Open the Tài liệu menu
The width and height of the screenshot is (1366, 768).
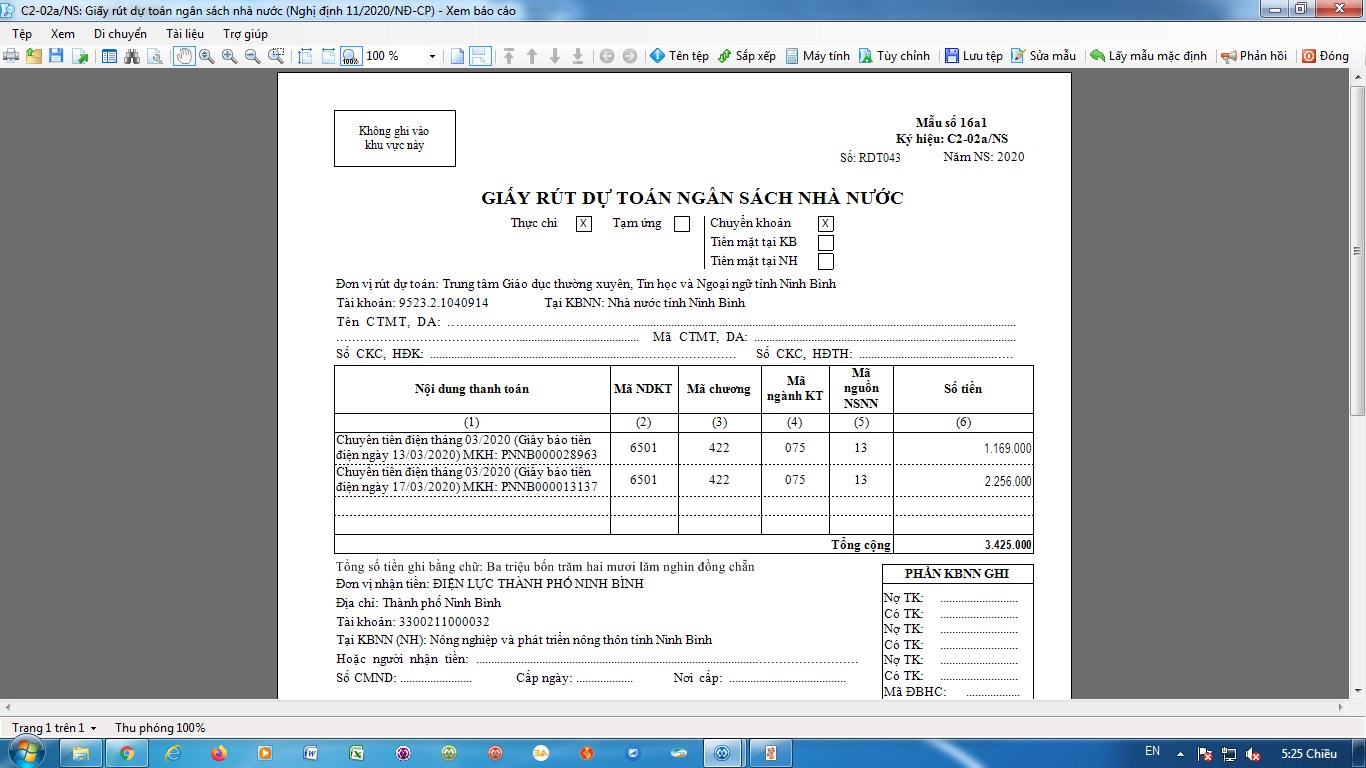pos(185,33)
